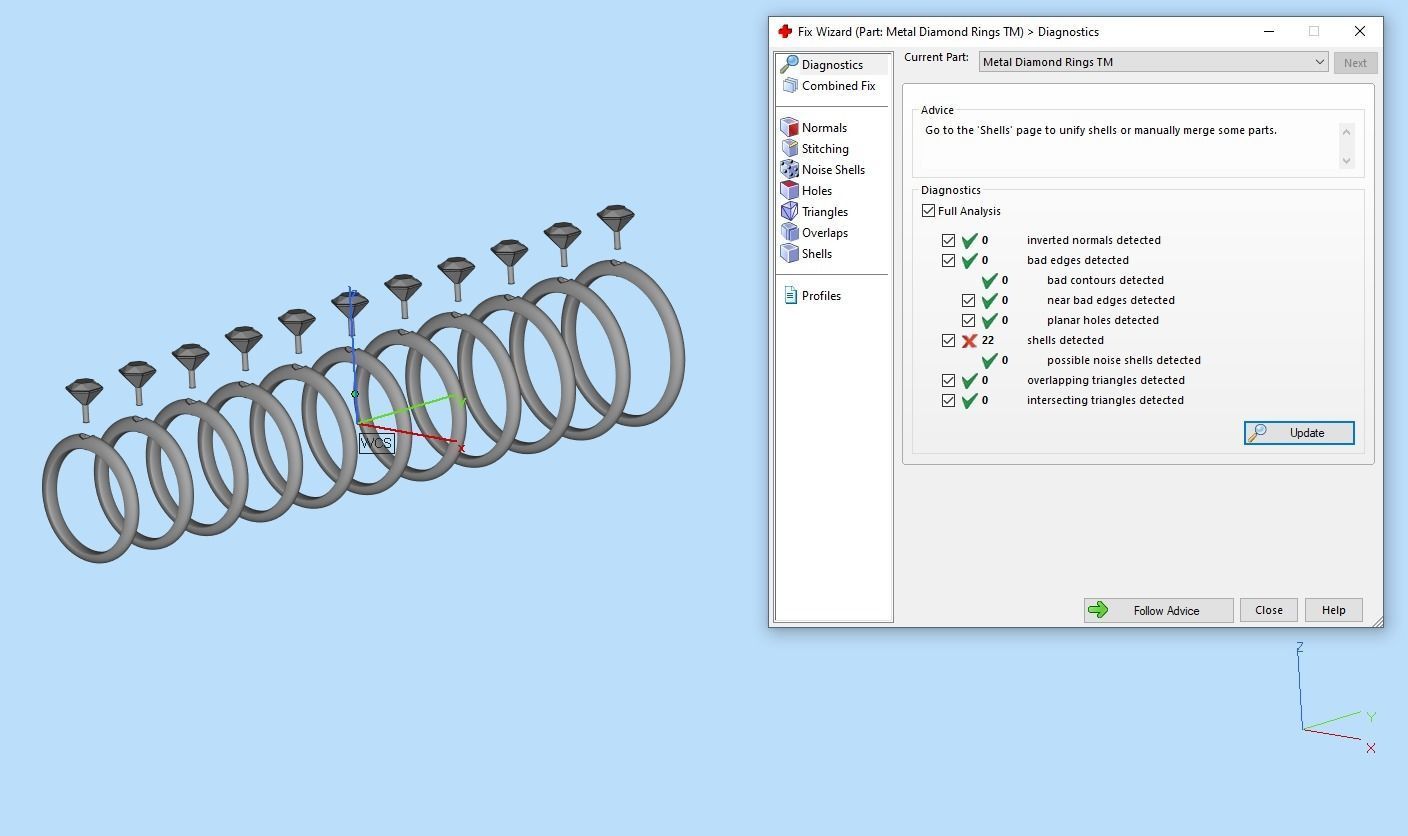Viewport: 1408px width, 836px height.
Task: Toggle near bad edges detected checkbox
Action: tap(969, 301)
